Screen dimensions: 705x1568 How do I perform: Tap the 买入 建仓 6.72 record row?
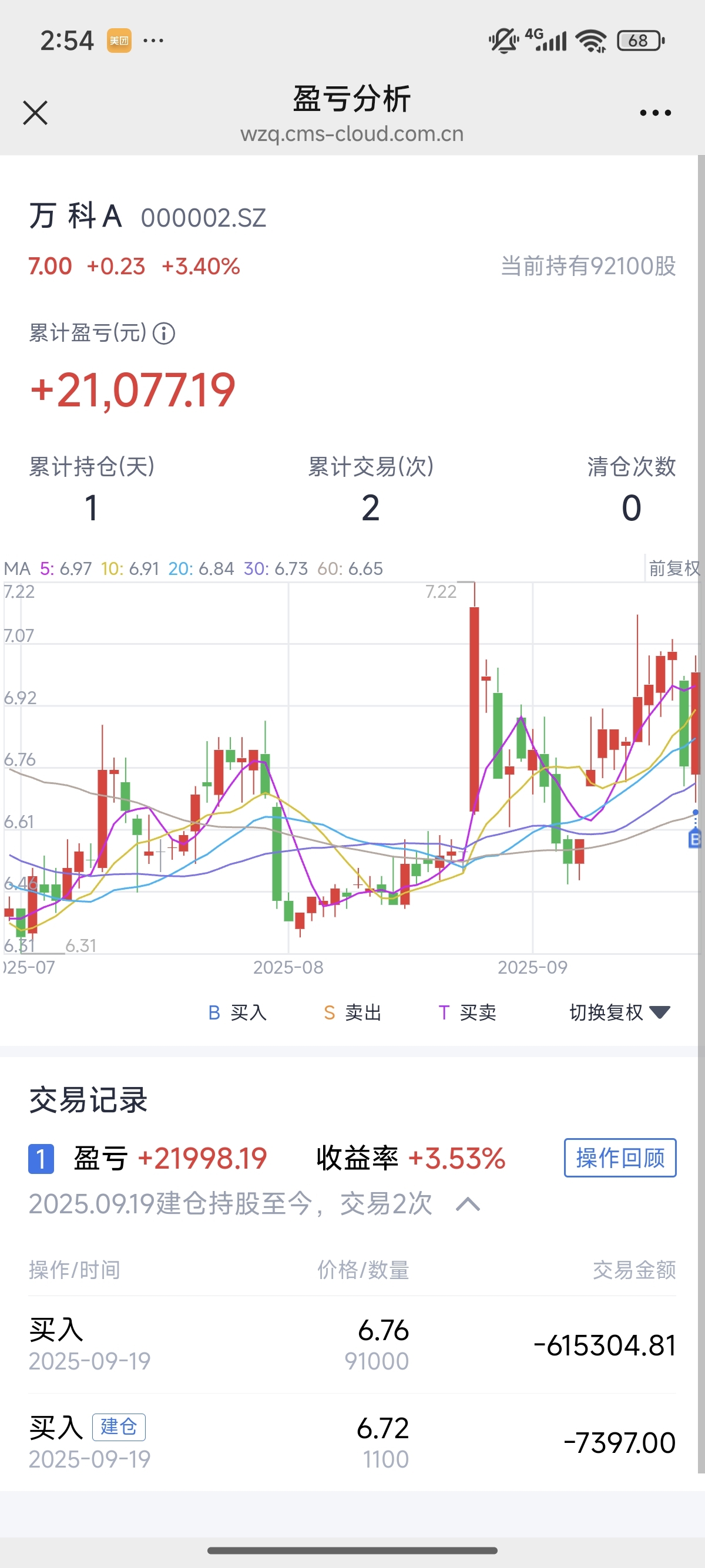tap(352, 1442)
